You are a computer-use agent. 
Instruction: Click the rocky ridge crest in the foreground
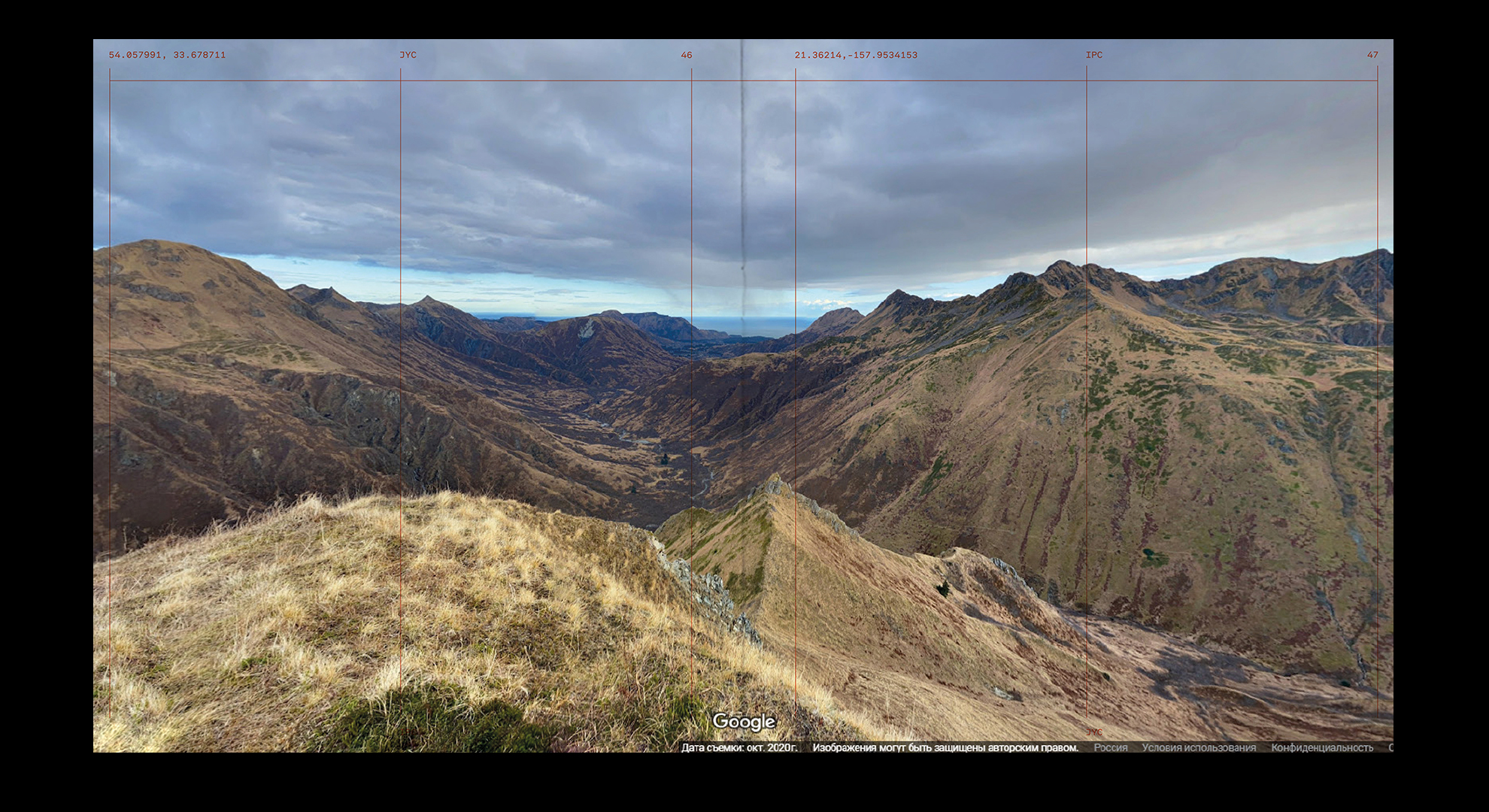(775, 487)
